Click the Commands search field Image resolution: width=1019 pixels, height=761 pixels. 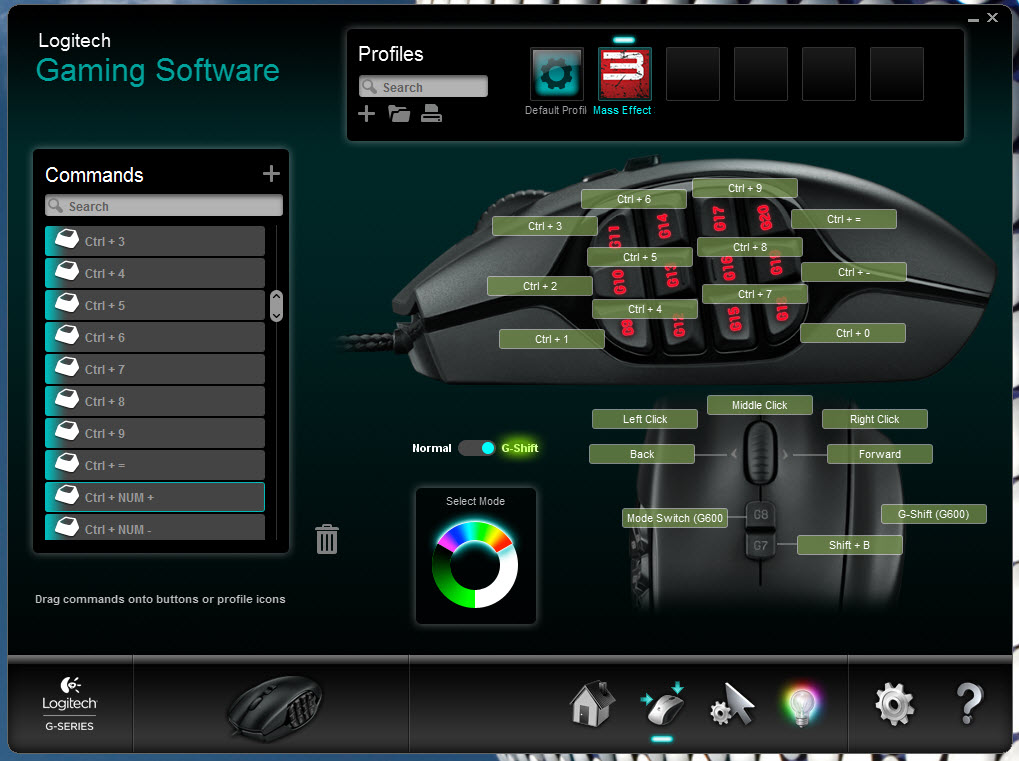pos(164,205)
